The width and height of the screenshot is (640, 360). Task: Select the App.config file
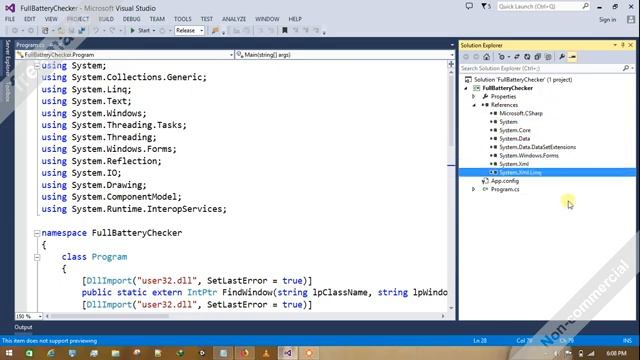505,181
